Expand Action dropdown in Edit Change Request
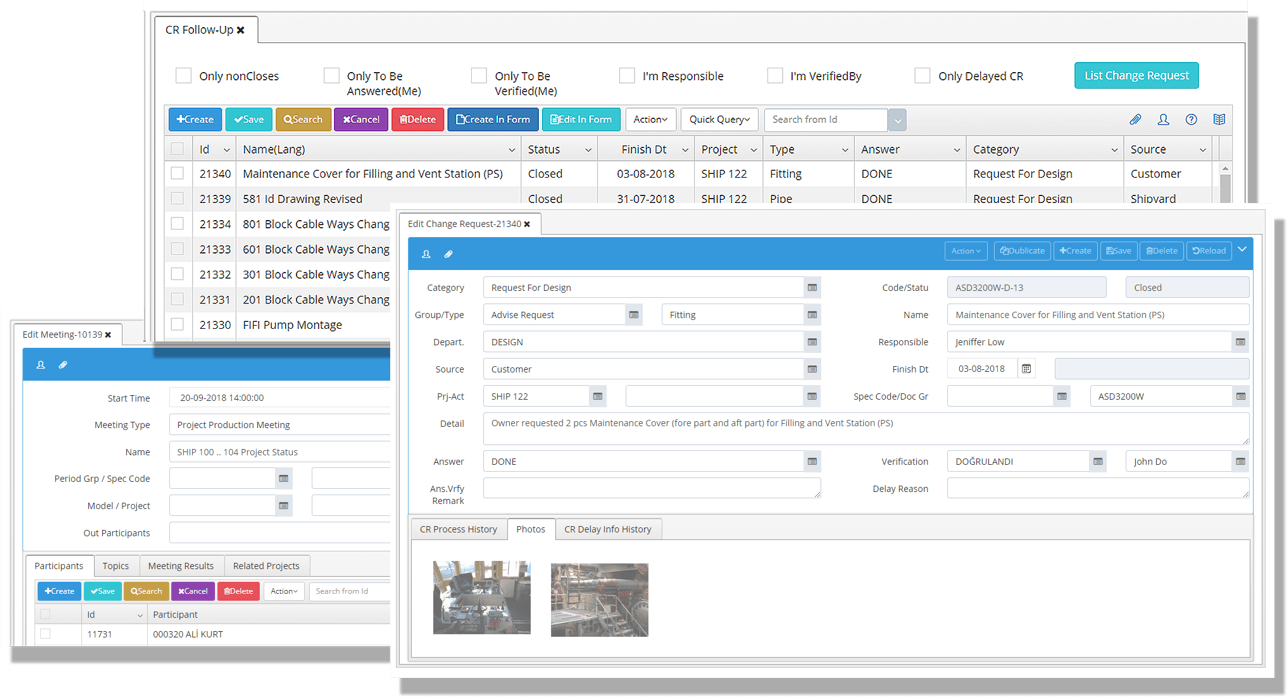The width and height of the screenshot is (1287, 697). [x=966, y=251]
